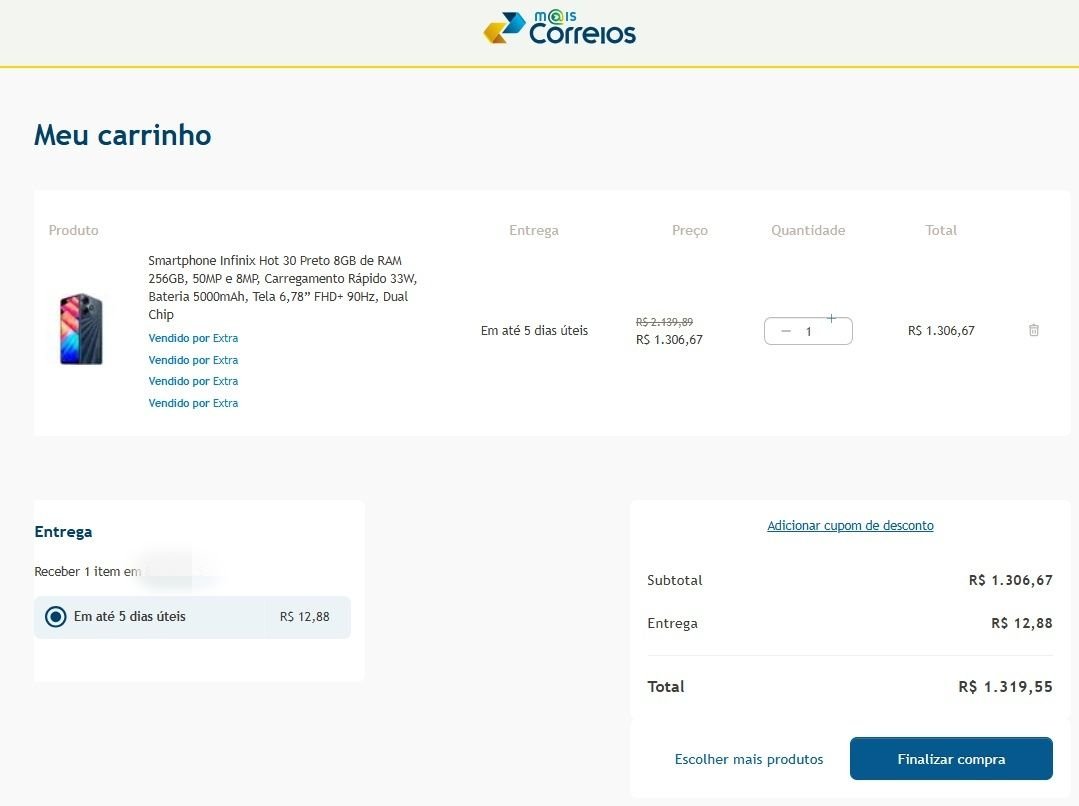
Task: Increase quantity with the plus icon
Action: (x=831, y=319)
